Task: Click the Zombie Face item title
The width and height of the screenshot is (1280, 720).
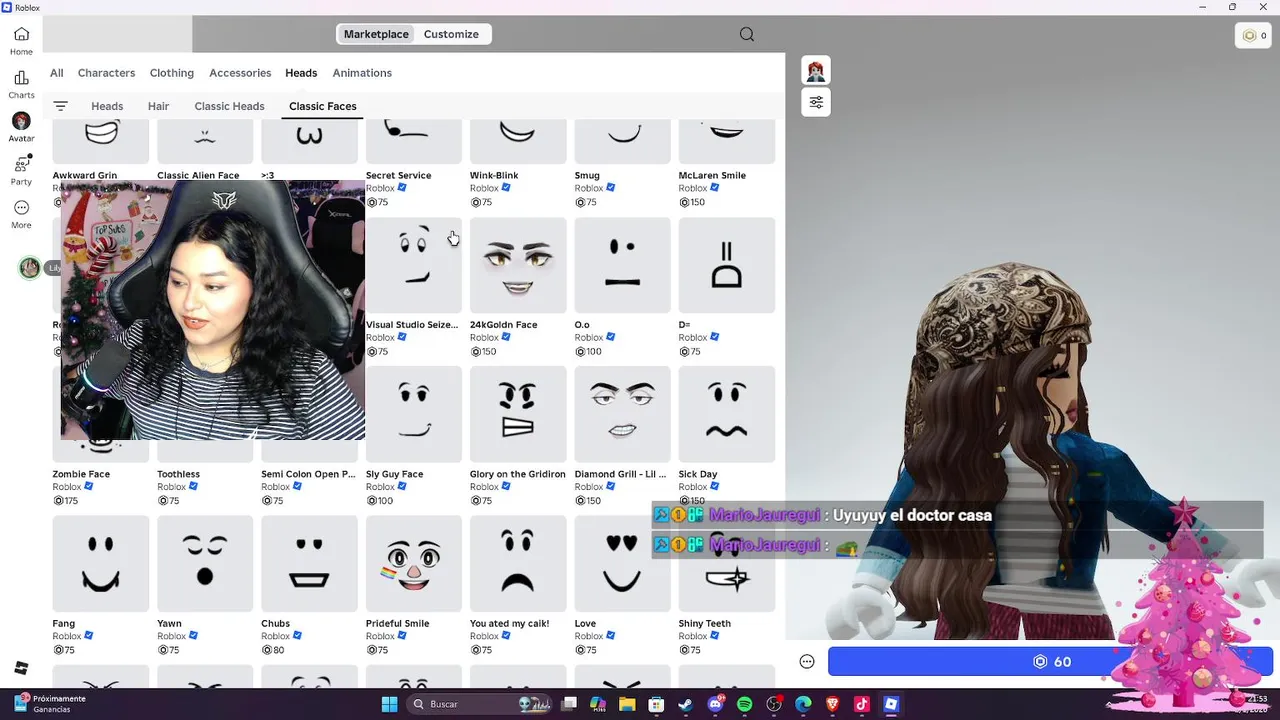Action: 81,474
